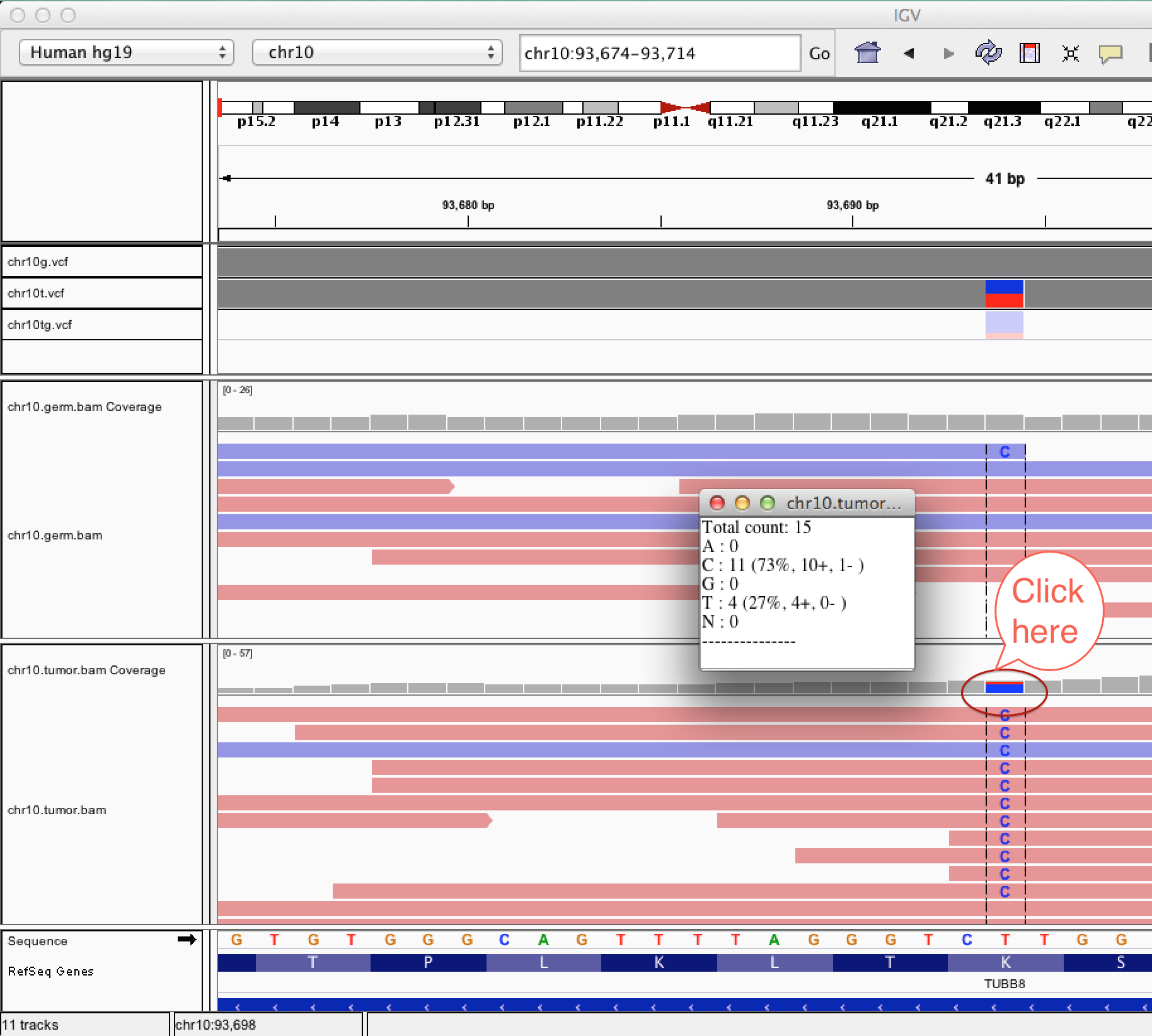This screenshot has width=1152, height=1036.
Task: Click the RefSeq Genes track name
Action: click(x=51, y=971)
